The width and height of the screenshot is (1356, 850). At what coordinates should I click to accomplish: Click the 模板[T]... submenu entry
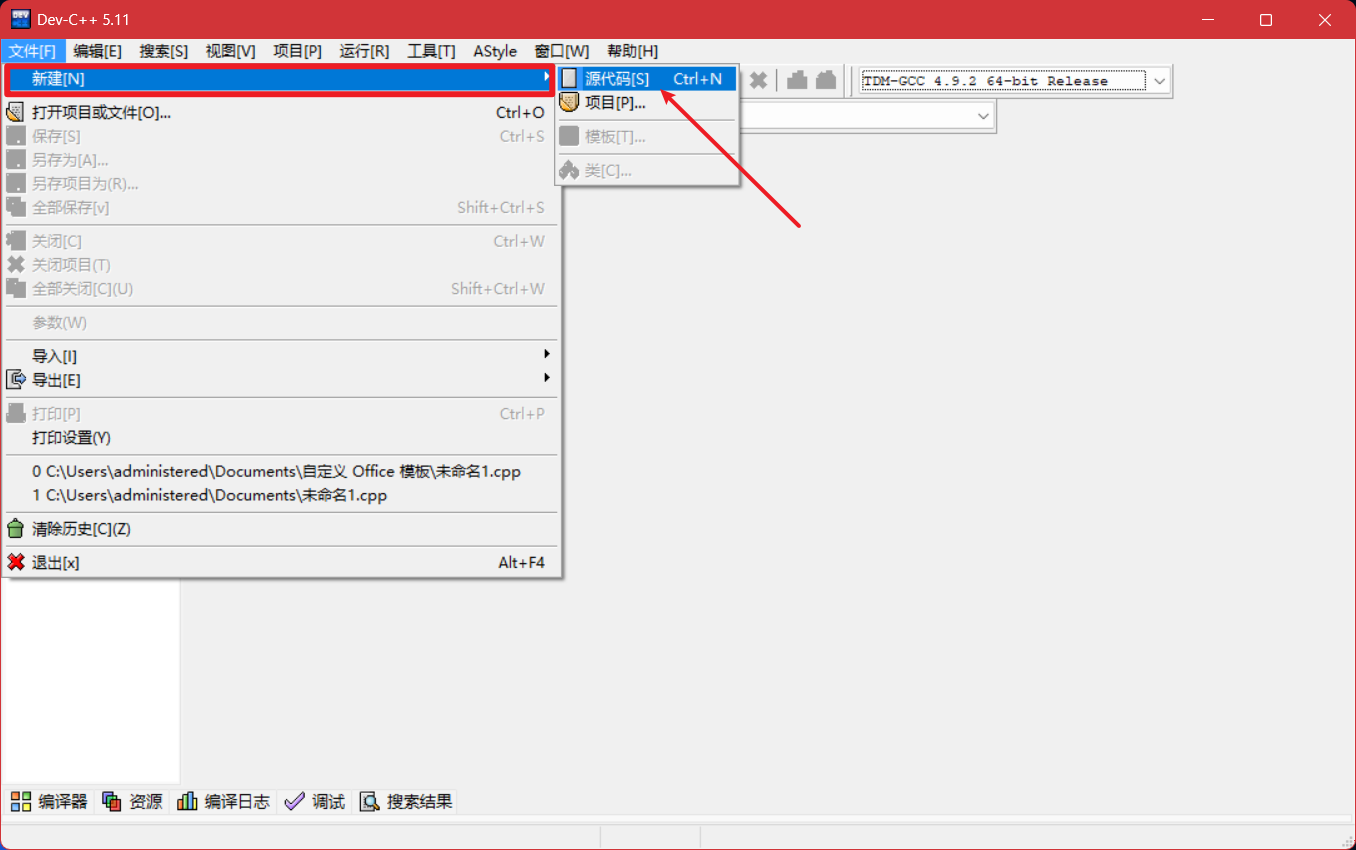[x=647, y=137]
